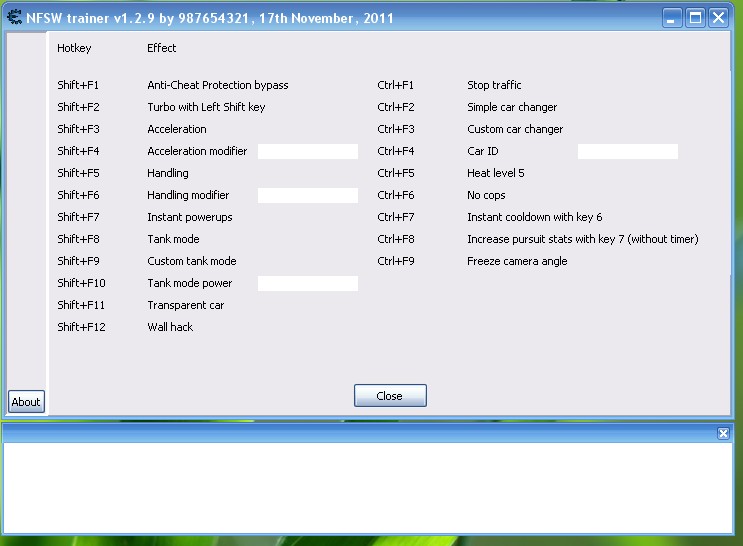Click the Effect column header
Viewport: 743px width, 546px height.
coord(162,48)
